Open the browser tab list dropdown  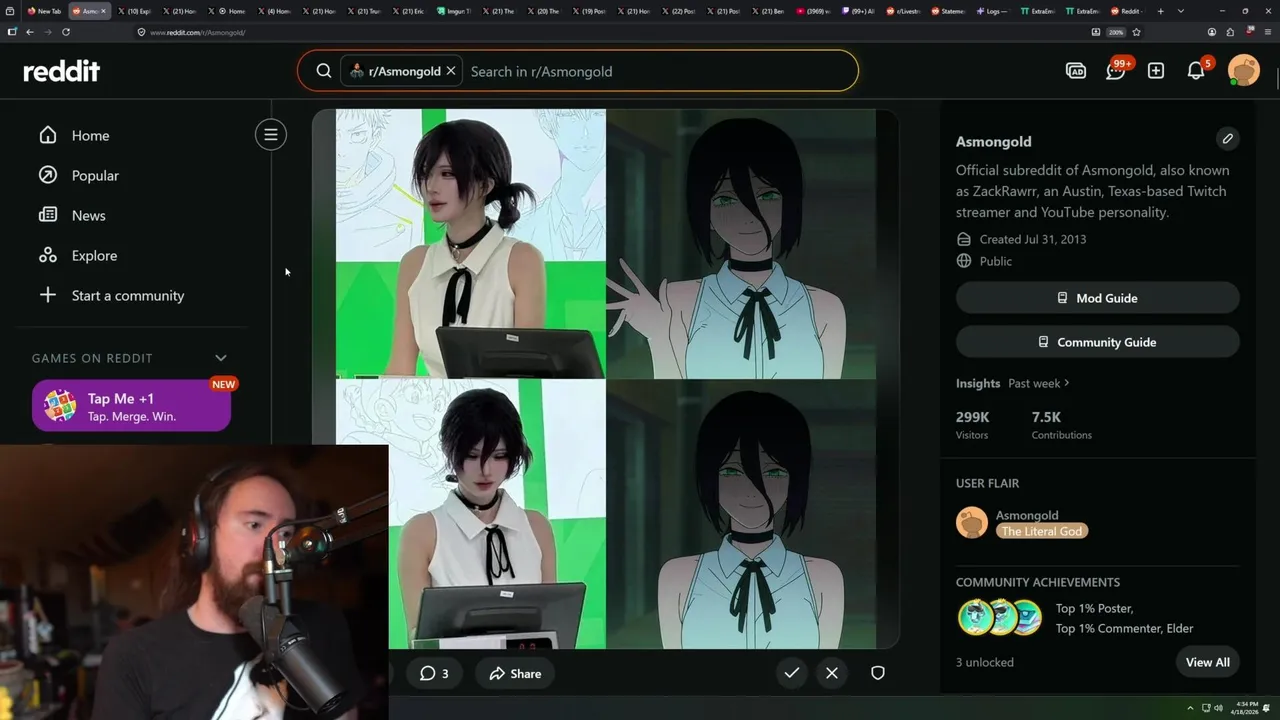(x=1181, y=11)
